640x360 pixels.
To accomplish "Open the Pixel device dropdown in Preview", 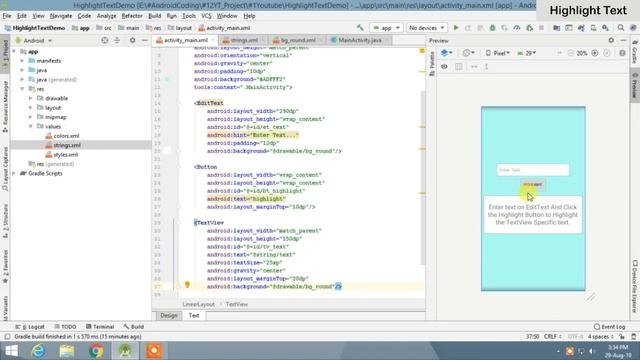I will pyautogui.click(x=498, y=53).
